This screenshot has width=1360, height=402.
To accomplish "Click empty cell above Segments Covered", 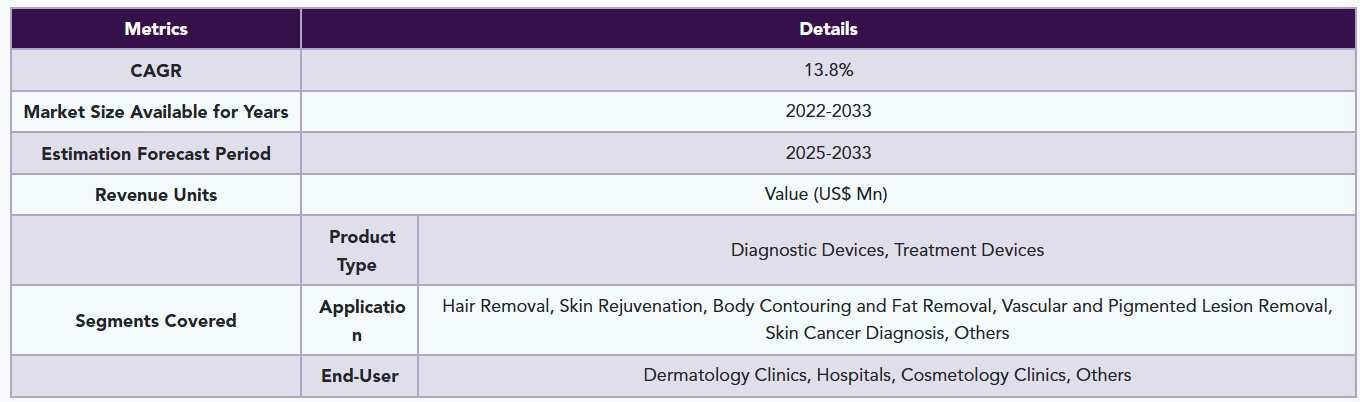I will [156, 251].
